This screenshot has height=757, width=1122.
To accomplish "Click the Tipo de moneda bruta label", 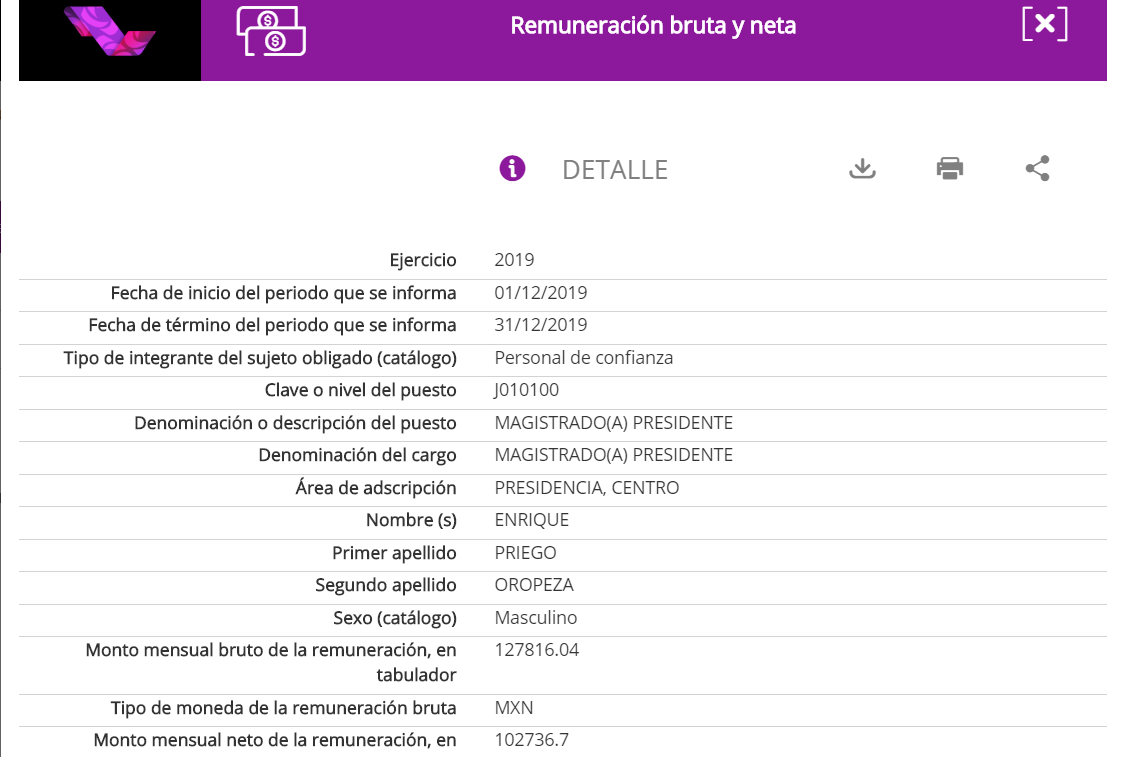I will point(283,708).
